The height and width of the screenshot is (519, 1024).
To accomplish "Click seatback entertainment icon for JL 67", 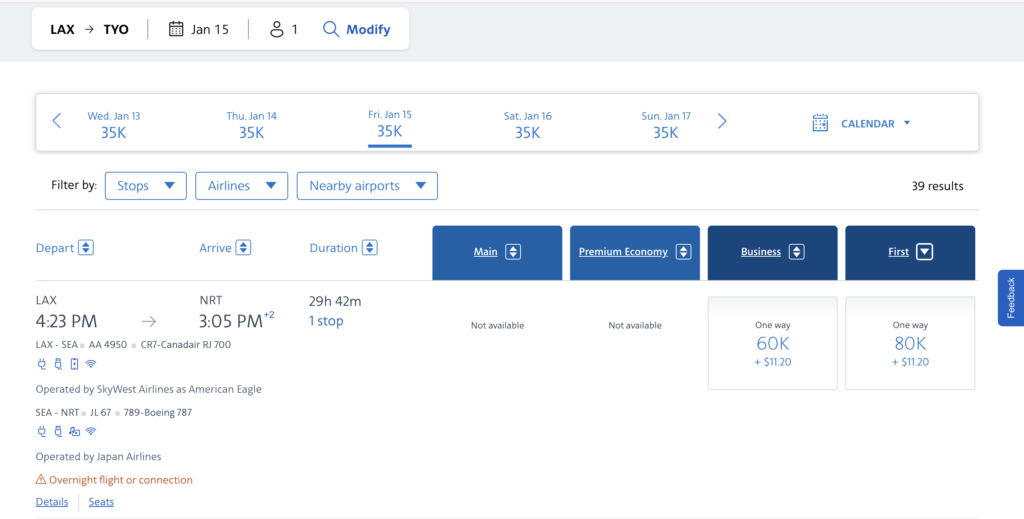I will click(74, 432).
